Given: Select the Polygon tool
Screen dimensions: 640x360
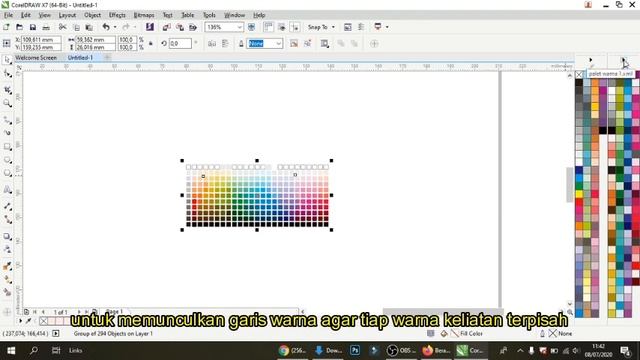Looking at the screenshot, I should pos(7,173).
